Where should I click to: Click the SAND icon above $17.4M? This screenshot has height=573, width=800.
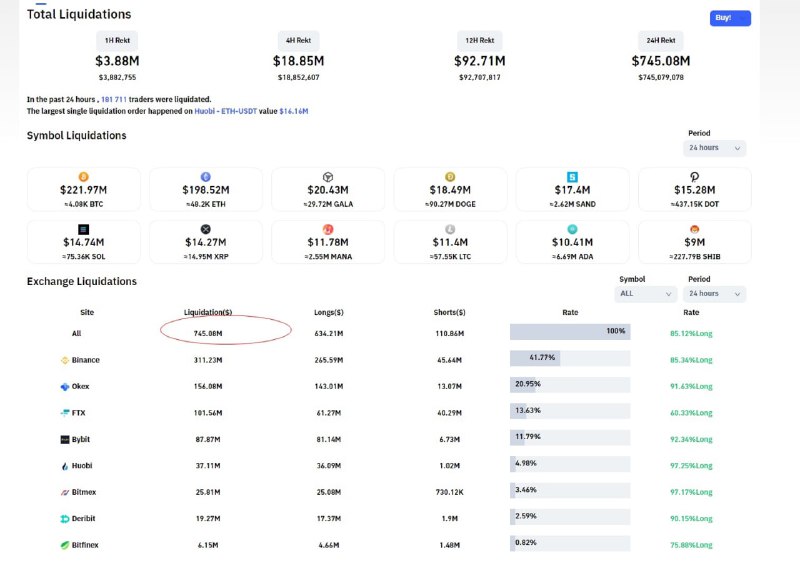(572, 177)
